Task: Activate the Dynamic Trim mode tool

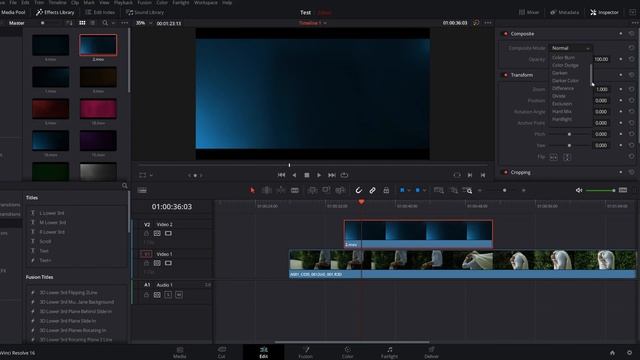Action: [x=281, y=190]
